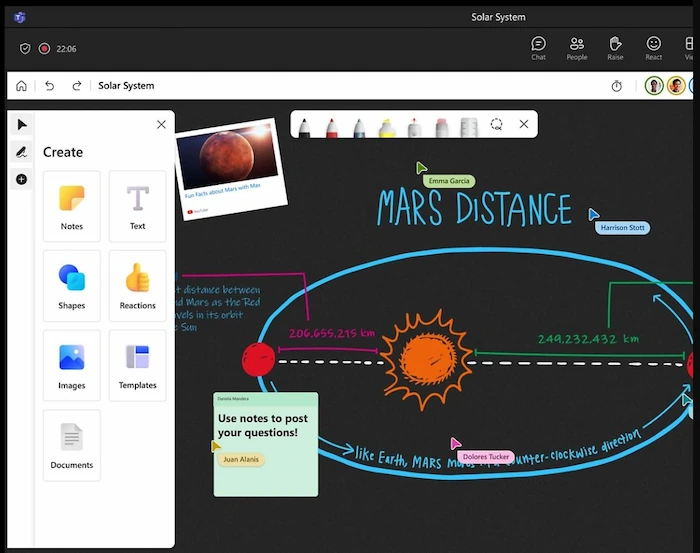Click the 22:06 meeting timer
Viewport: 700px width, 553px height.
(x=66, y=49)
